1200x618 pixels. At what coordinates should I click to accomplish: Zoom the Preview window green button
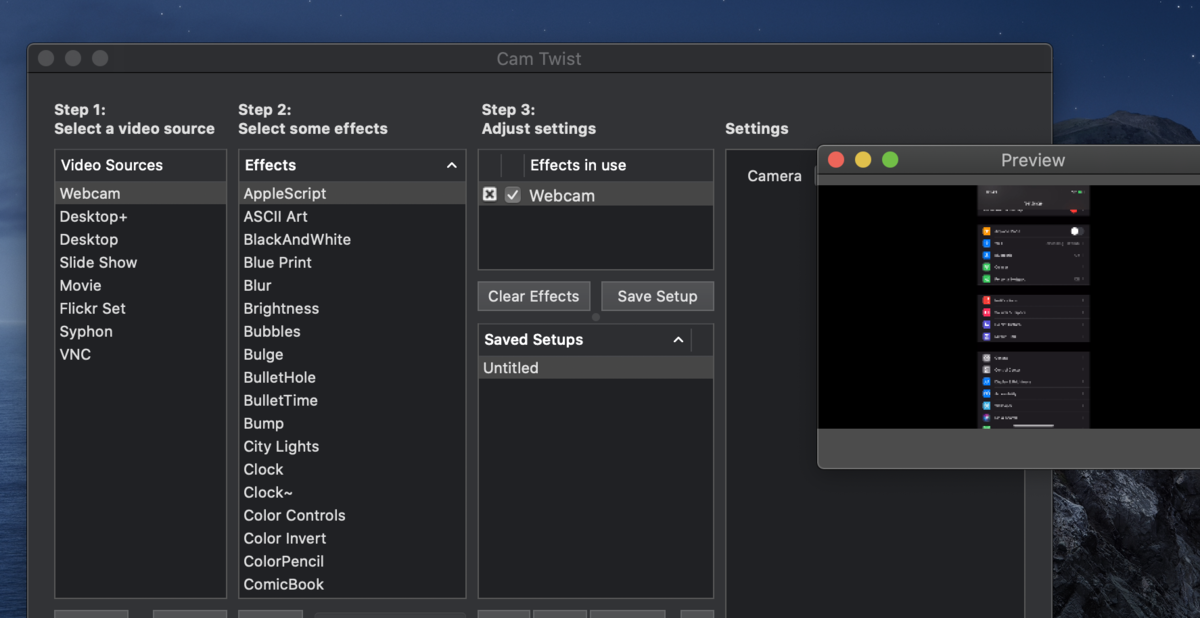click(890, 160)
